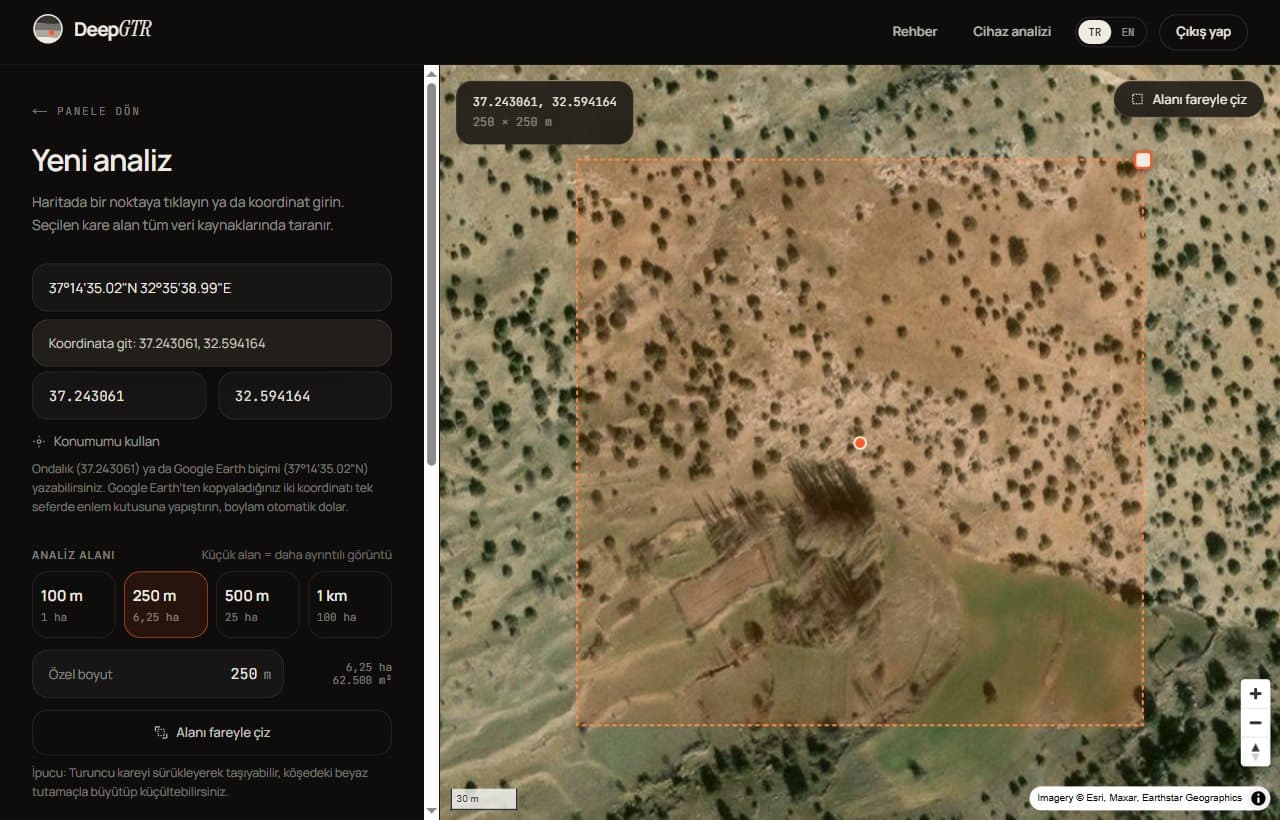Click Koordinata git: 37.243061, 32.594164 suggestion
This screenshot has height=820, width=1280.
click(x=212, y=343)
